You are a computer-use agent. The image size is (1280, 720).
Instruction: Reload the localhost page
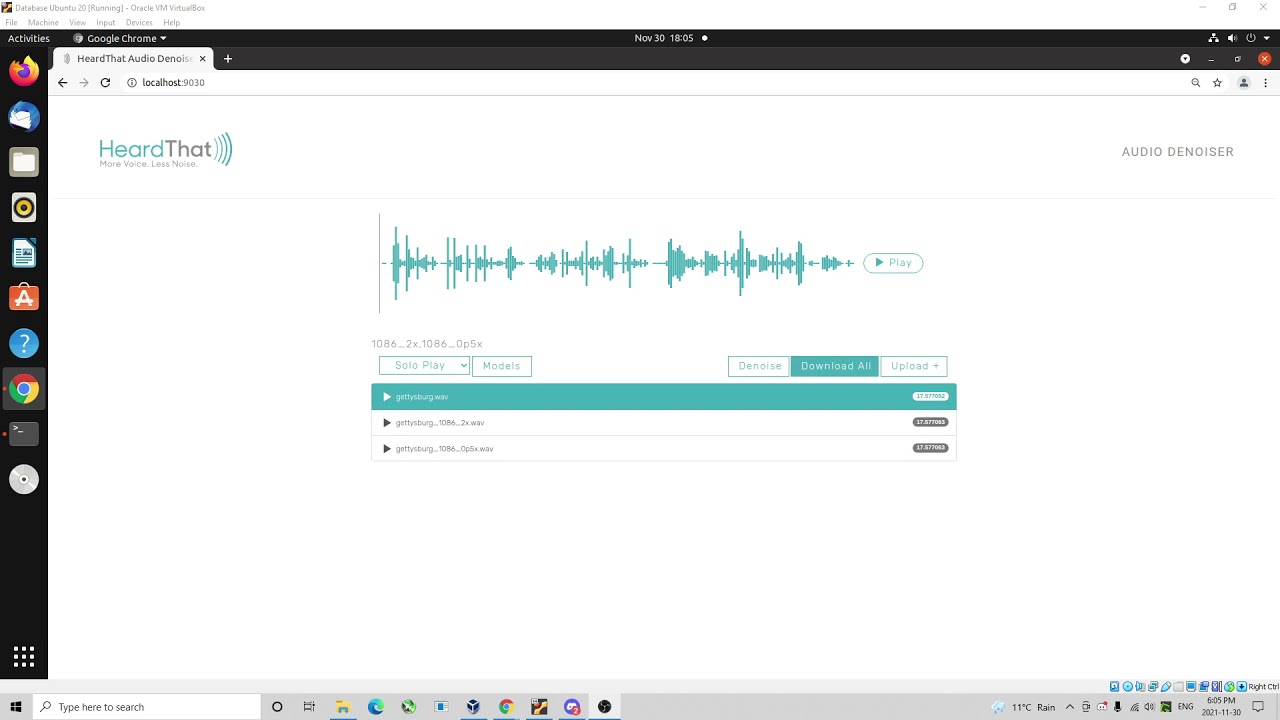[105, 83]
